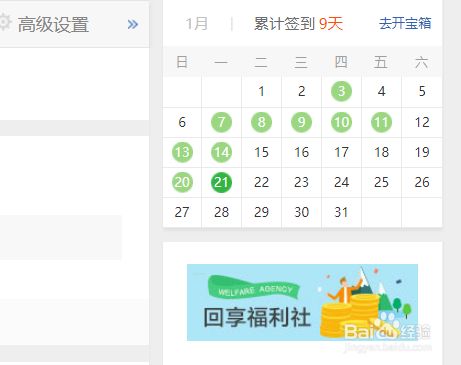Click the dark green day 21 circle

pos(221,182)
